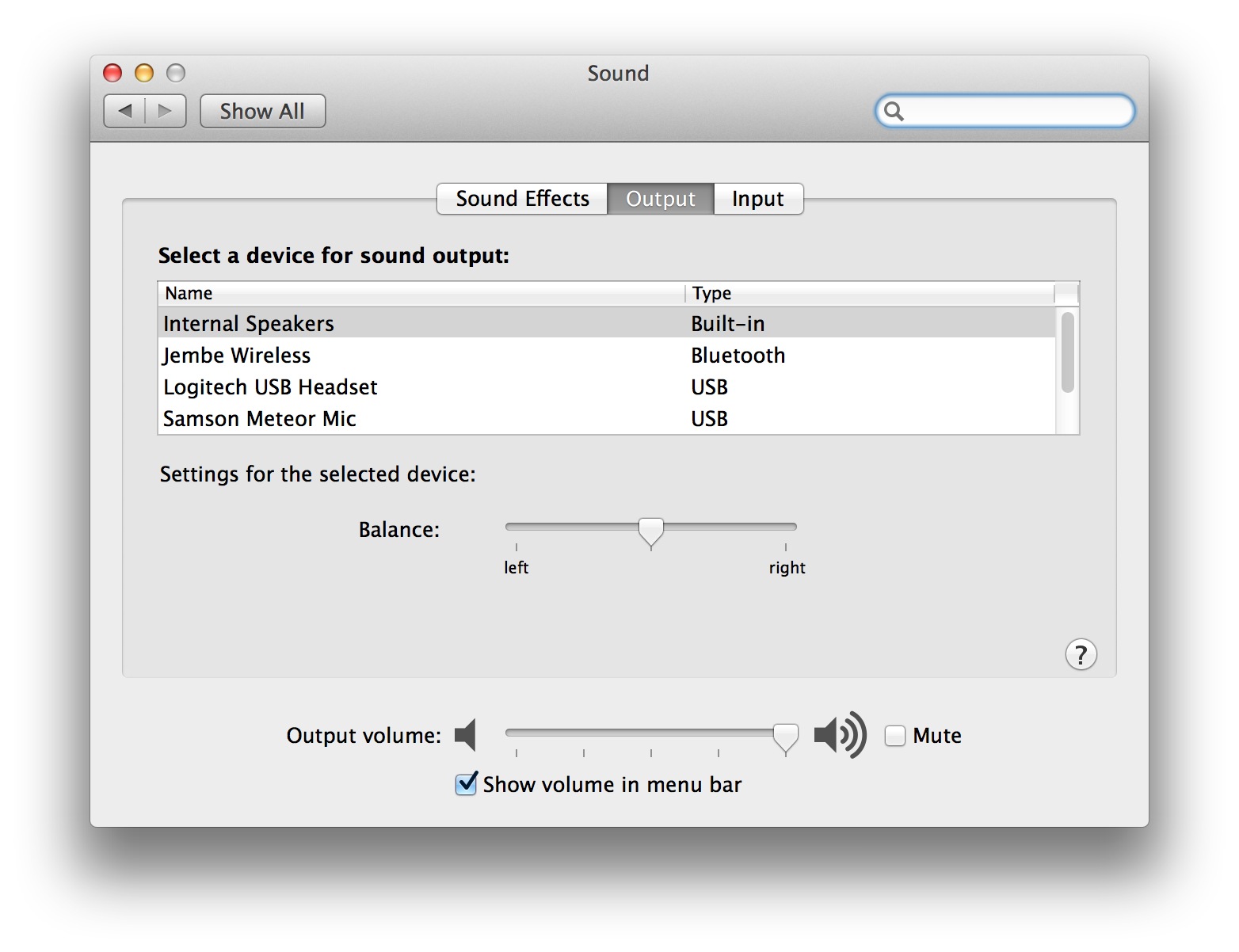Select the Output tab

(661, 199)
